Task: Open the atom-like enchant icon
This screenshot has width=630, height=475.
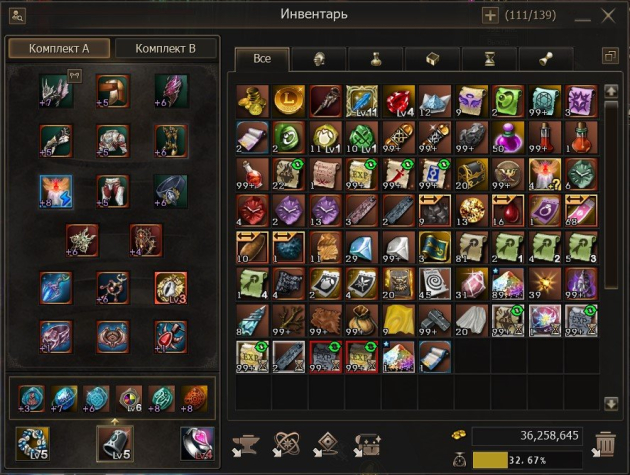Action: coord(286,445)
